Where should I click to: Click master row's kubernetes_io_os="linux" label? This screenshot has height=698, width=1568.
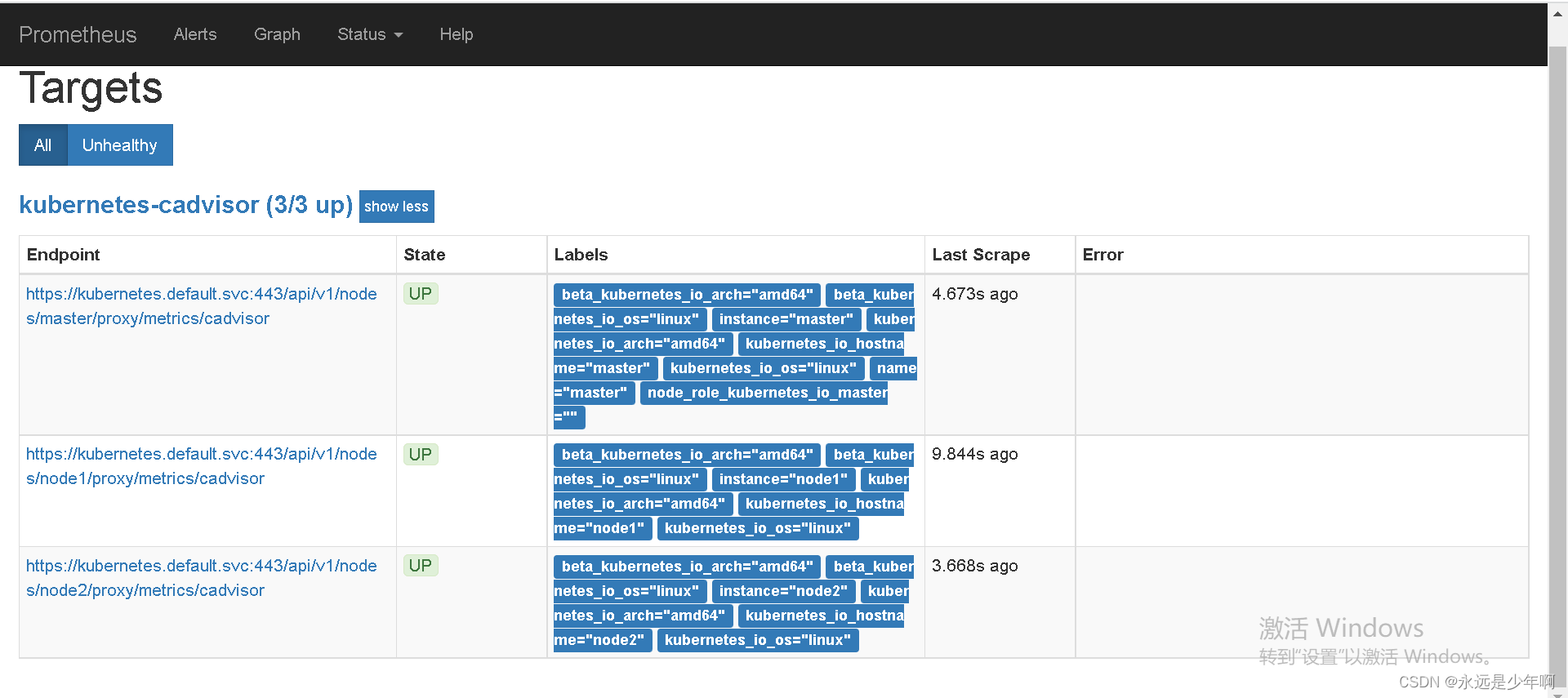point(764,368)
